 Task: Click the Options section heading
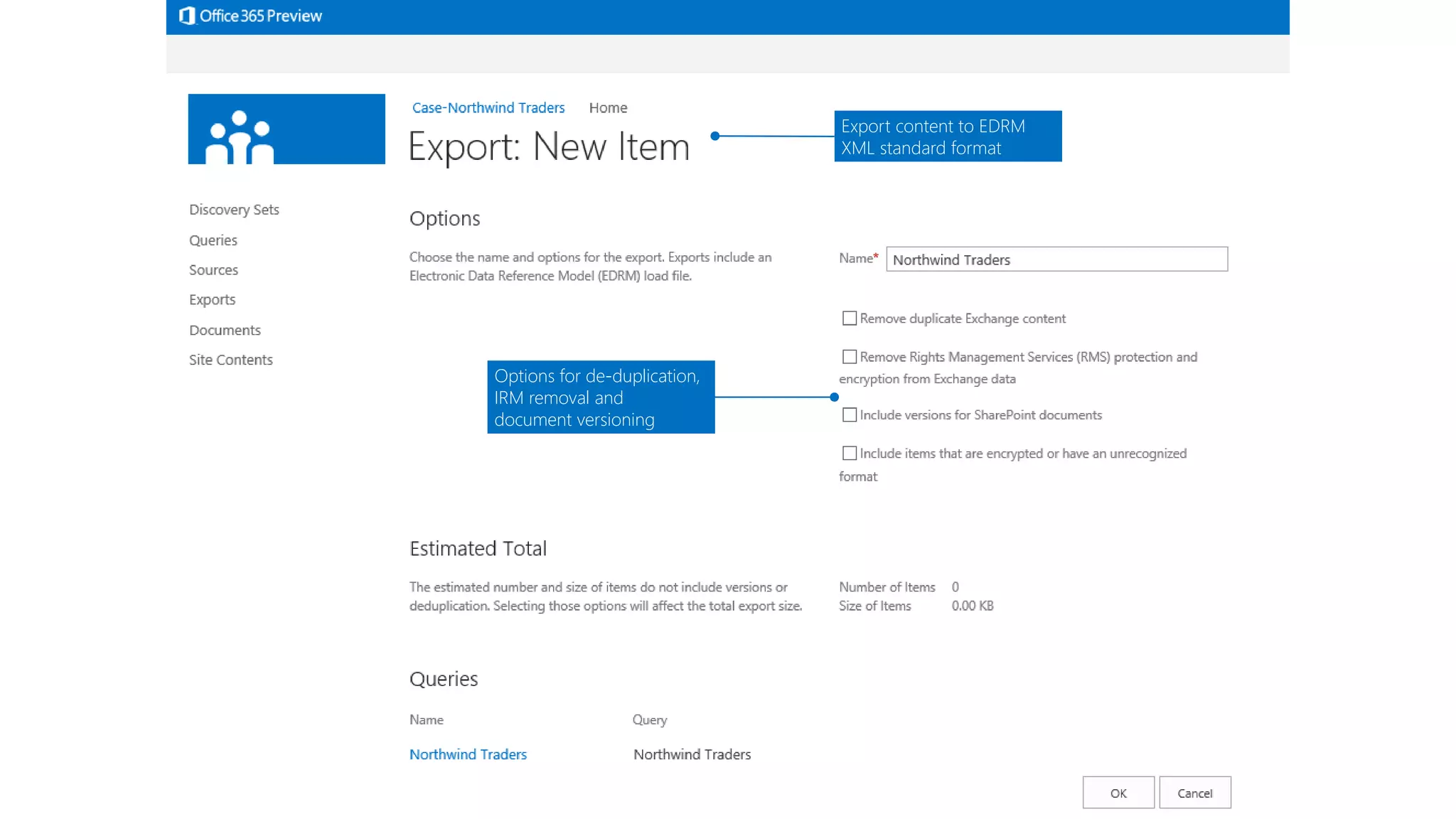[x=444, y=218]
